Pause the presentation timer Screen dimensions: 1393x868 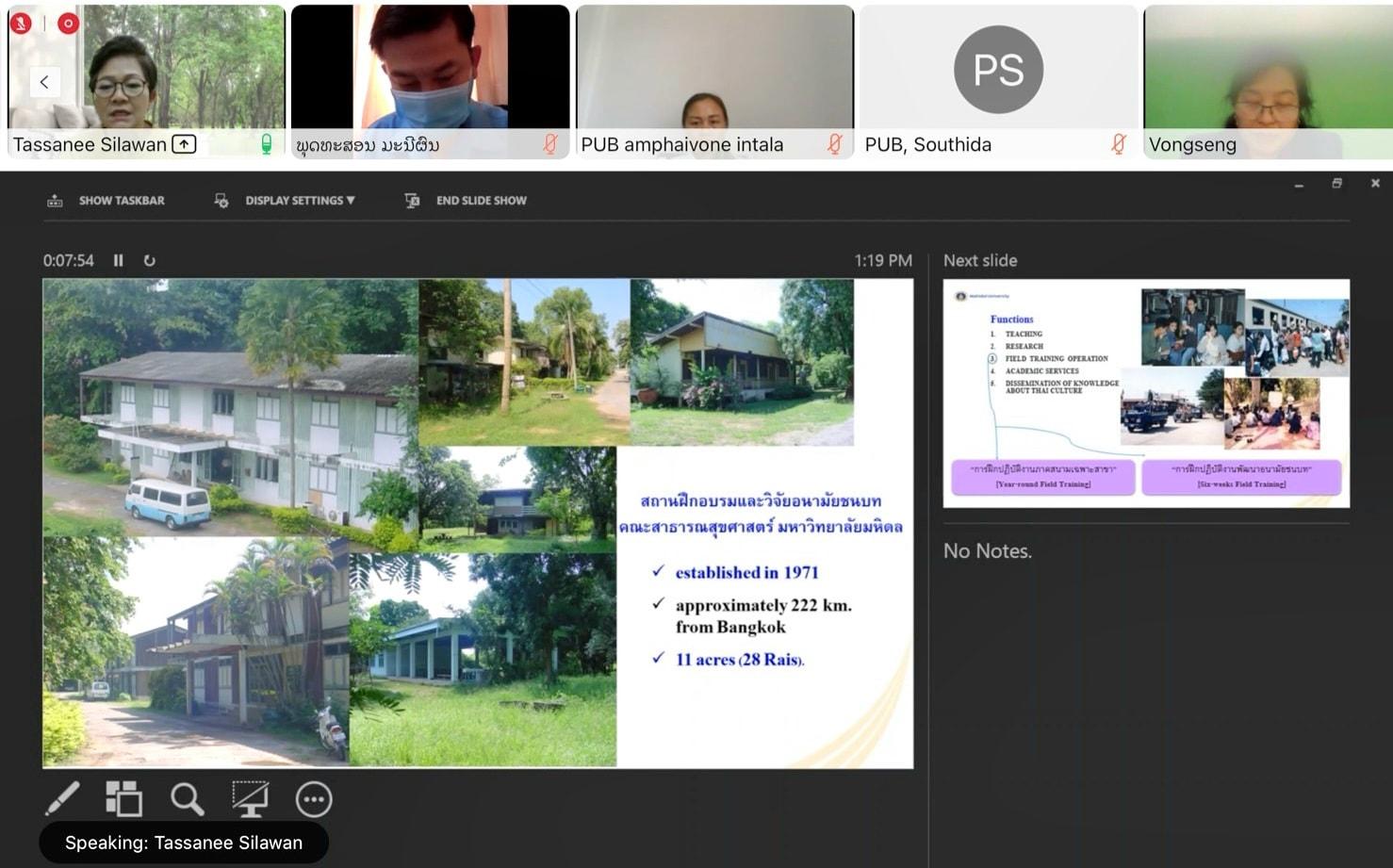coord(119,260)
